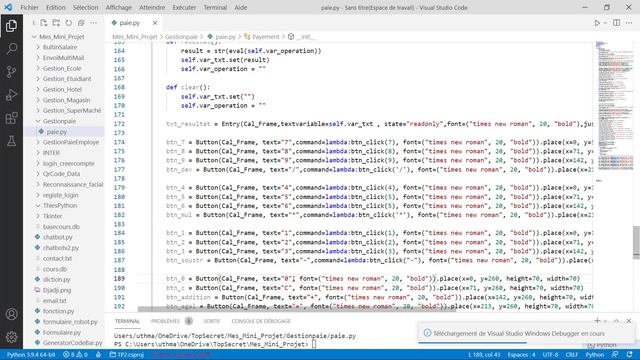The height and width of the screenshot is (360, 640).
Task: Expand the Gestion_Etudiant folder
Action: 67,79
